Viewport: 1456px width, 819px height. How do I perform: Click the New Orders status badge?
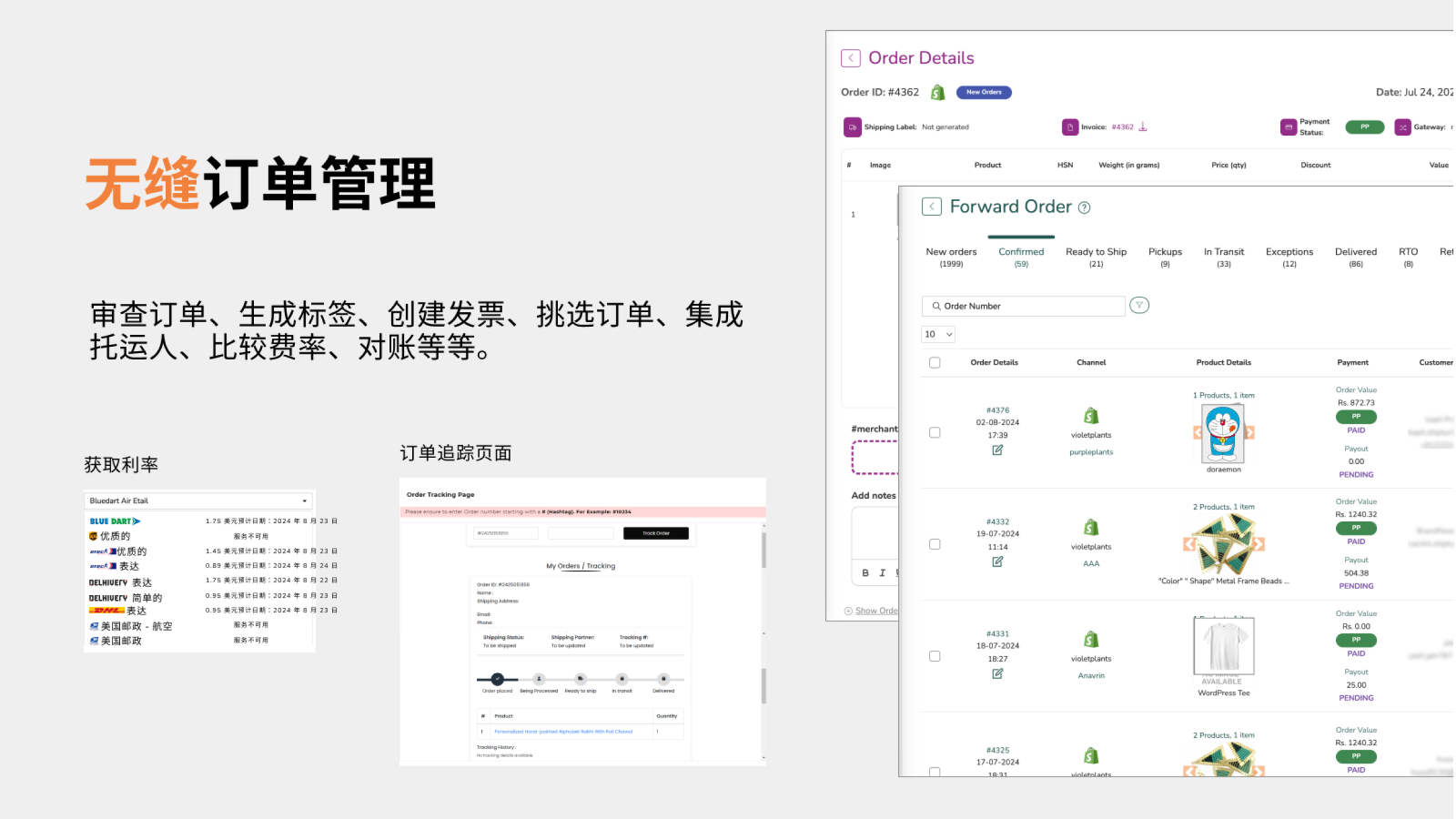point(984,93)
